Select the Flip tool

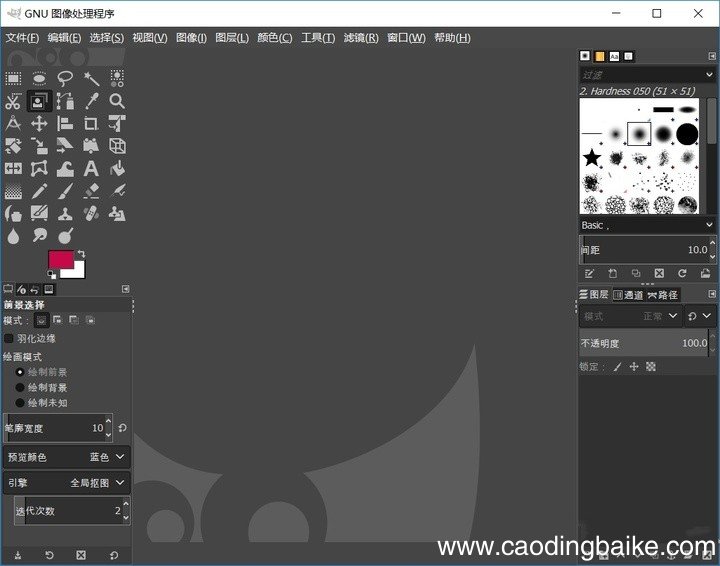[x=13, y=168]
